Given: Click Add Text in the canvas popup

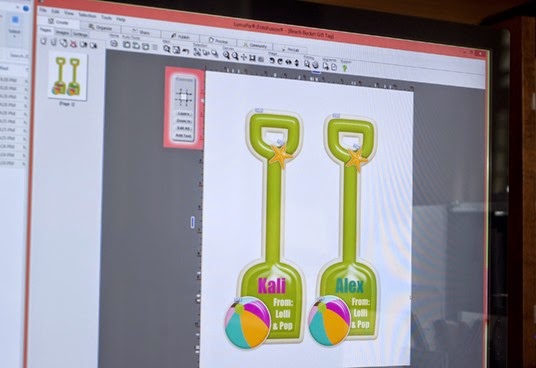Looking at the screenshot, I should (x=185, y=136).
